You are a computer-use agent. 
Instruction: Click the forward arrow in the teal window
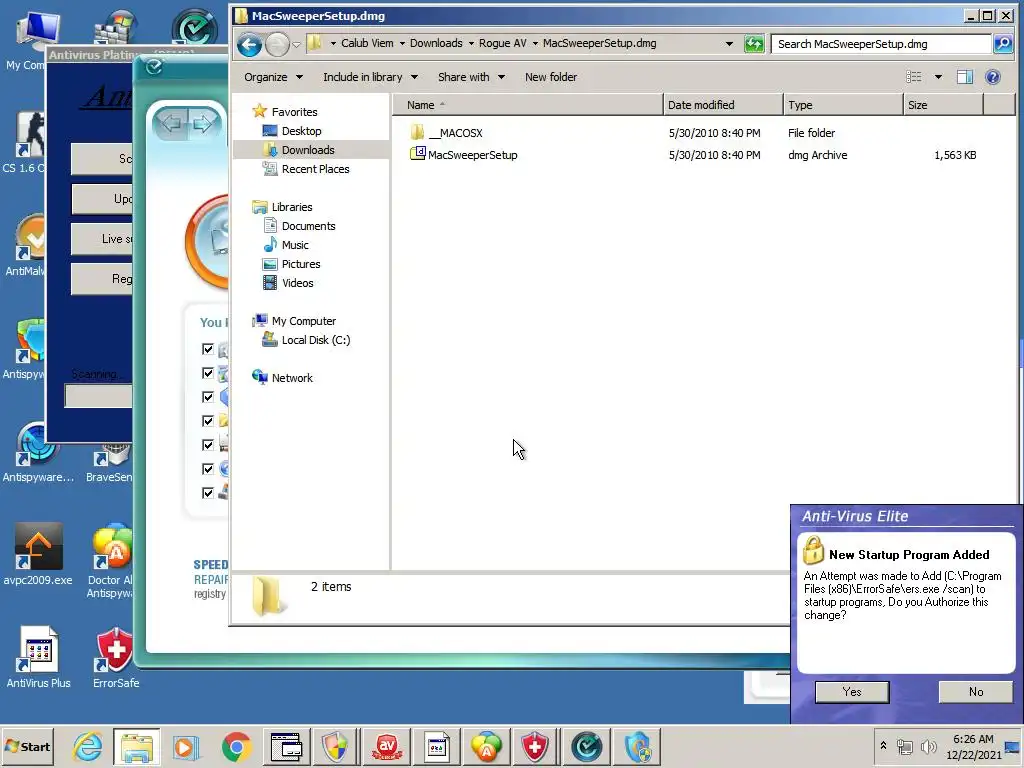pos(203,123)
